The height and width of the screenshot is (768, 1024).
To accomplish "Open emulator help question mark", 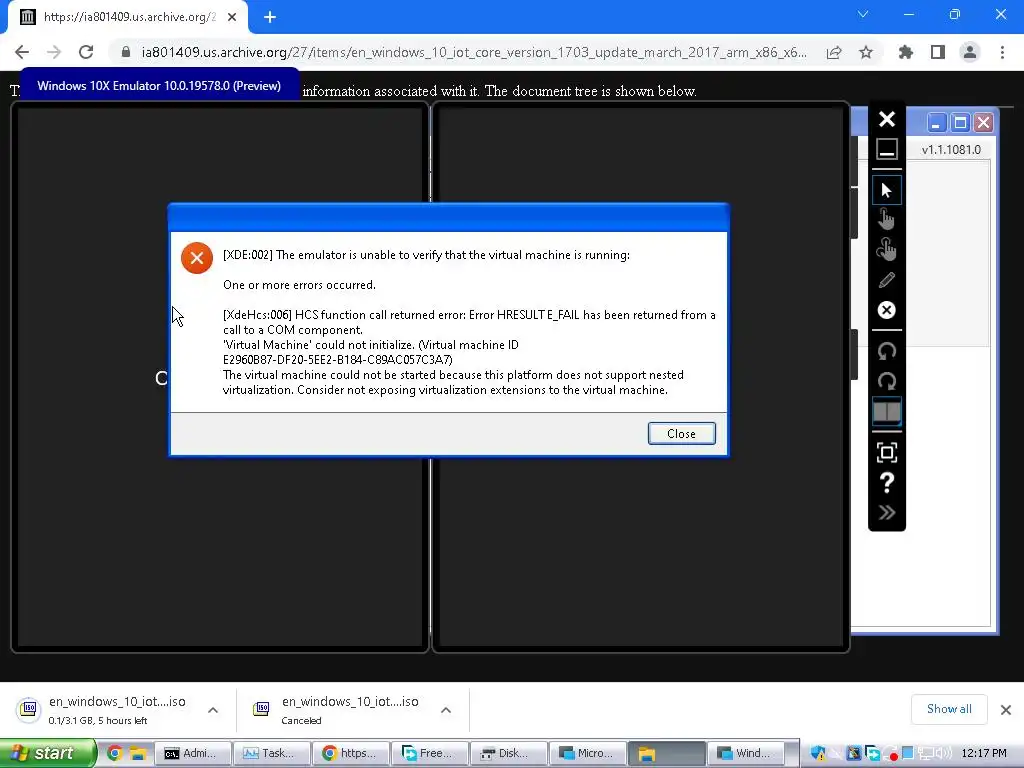I will click(886, 483).
